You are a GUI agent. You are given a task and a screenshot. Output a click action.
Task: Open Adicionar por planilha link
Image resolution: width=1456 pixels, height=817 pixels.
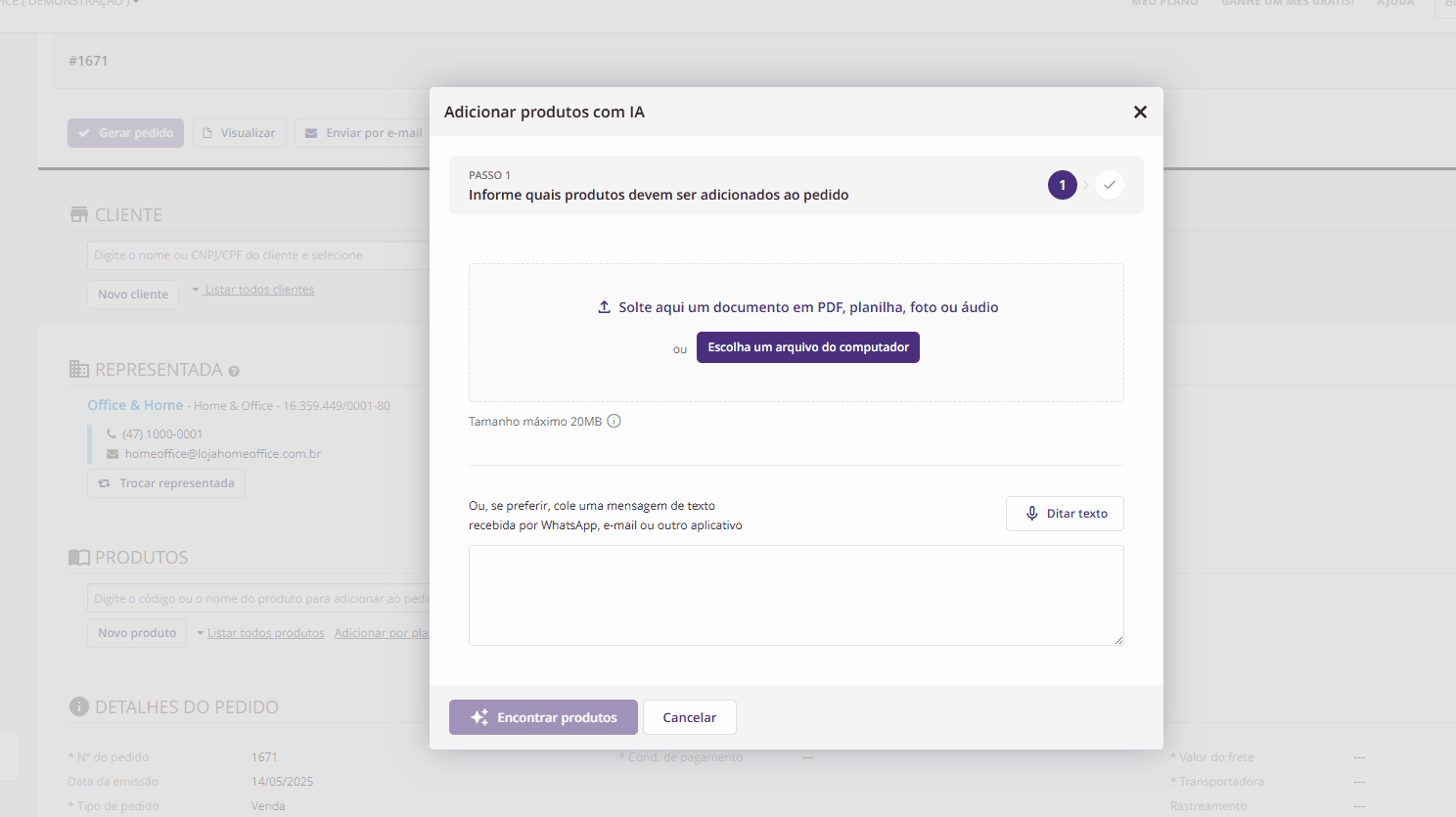pyautogui.click(x=382, y=633)
